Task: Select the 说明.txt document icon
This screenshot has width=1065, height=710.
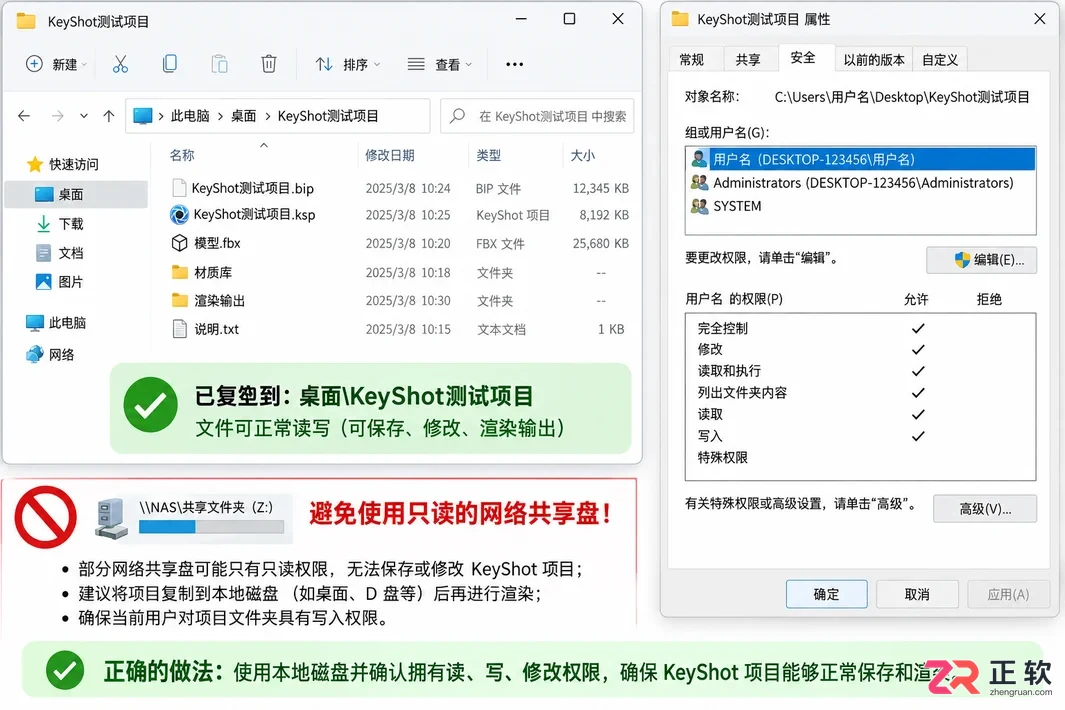Action: click(x=179, y=329)
